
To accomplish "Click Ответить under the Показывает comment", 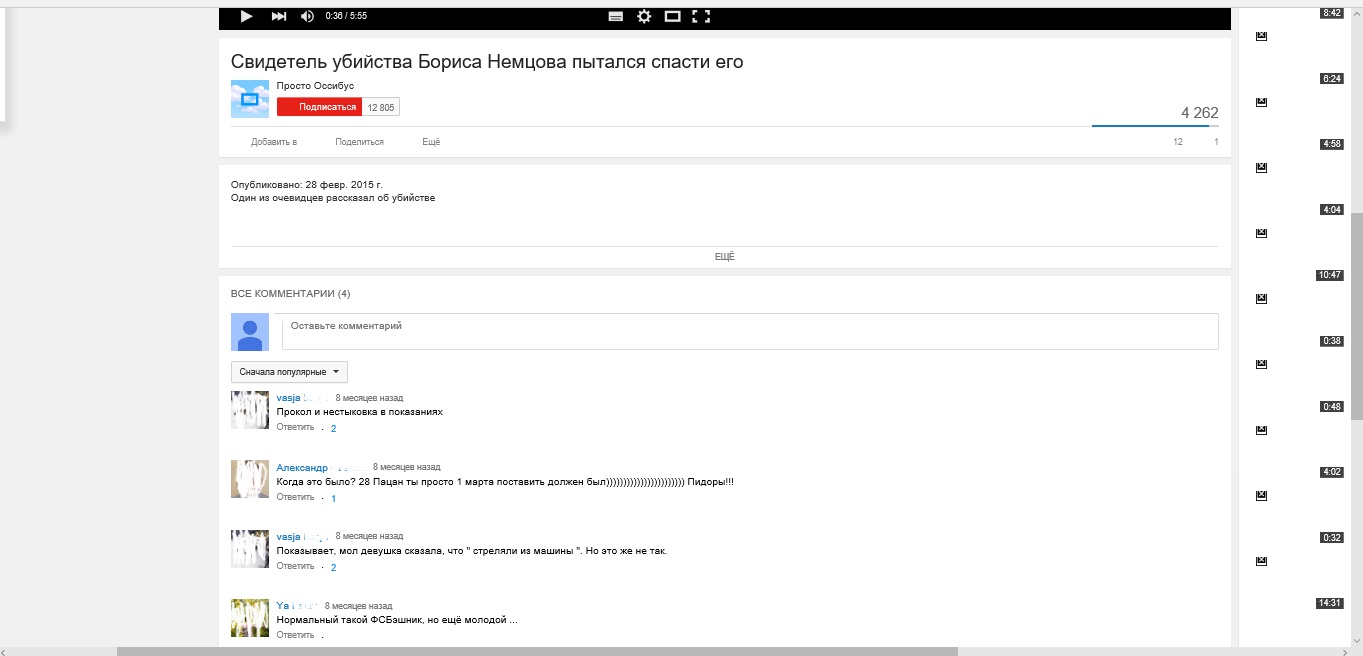I will point(295,566).
